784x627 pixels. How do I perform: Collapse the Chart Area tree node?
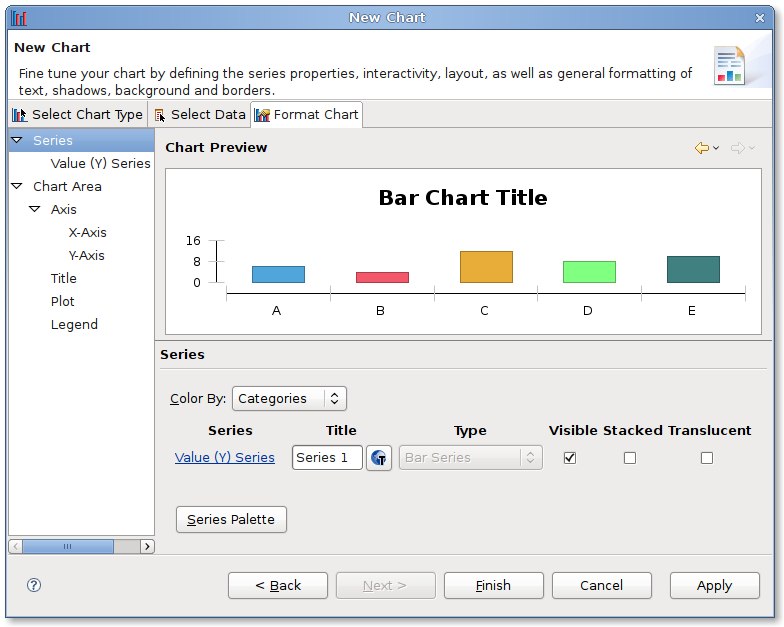pyautogui.click(x=17, y=186)
